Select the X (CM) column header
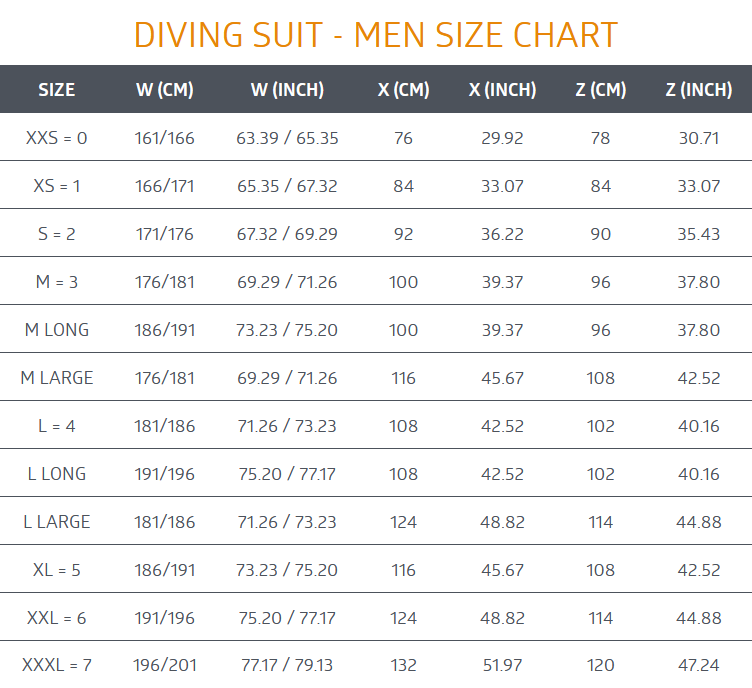Image resolution: width=752 pixels, height=688 pixels. click(403, 90)
